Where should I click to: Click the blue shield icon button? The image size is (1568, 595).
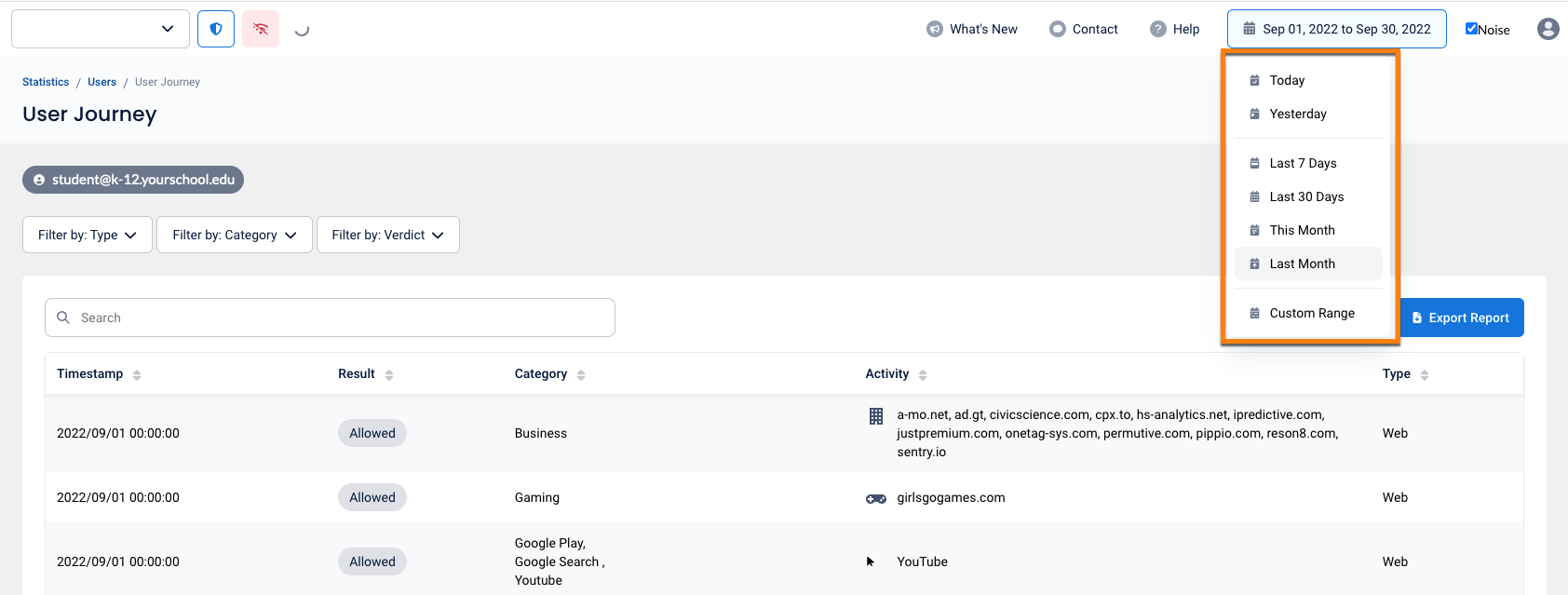(x=216, y=29)
